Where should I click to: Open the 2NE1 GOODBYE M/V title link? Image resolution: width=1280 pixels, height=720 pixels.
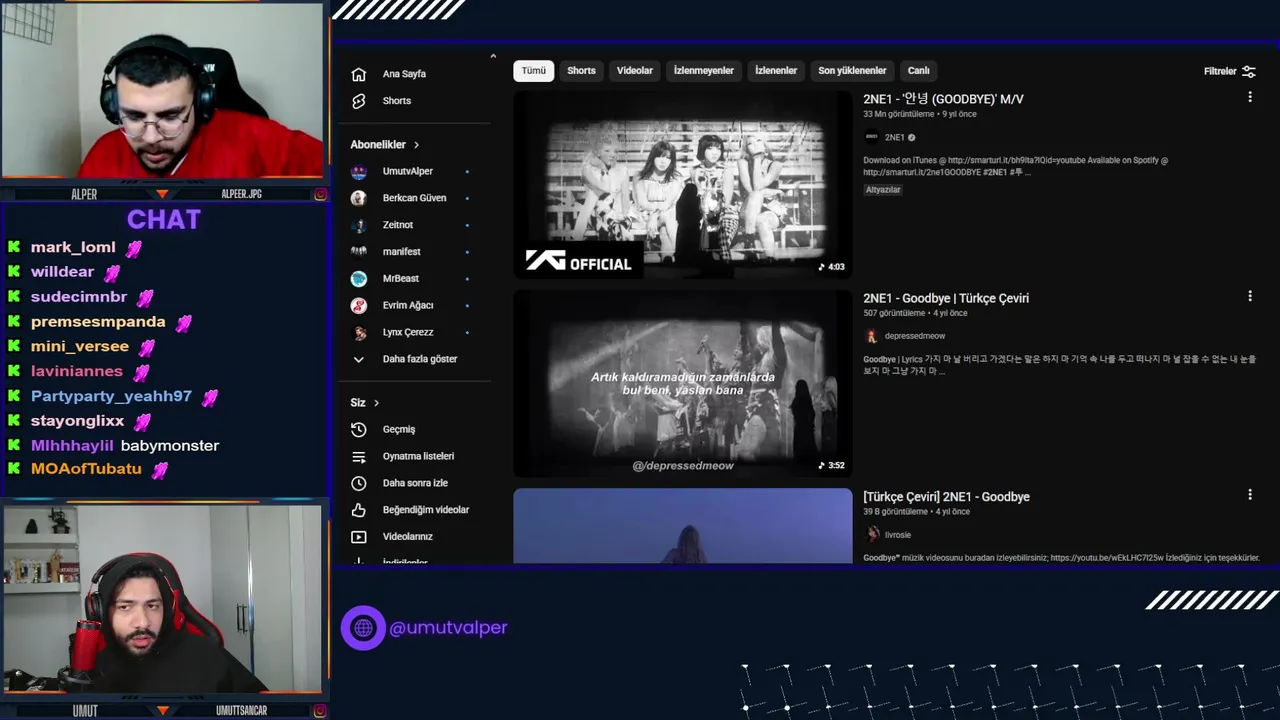[x=943, y=99]
